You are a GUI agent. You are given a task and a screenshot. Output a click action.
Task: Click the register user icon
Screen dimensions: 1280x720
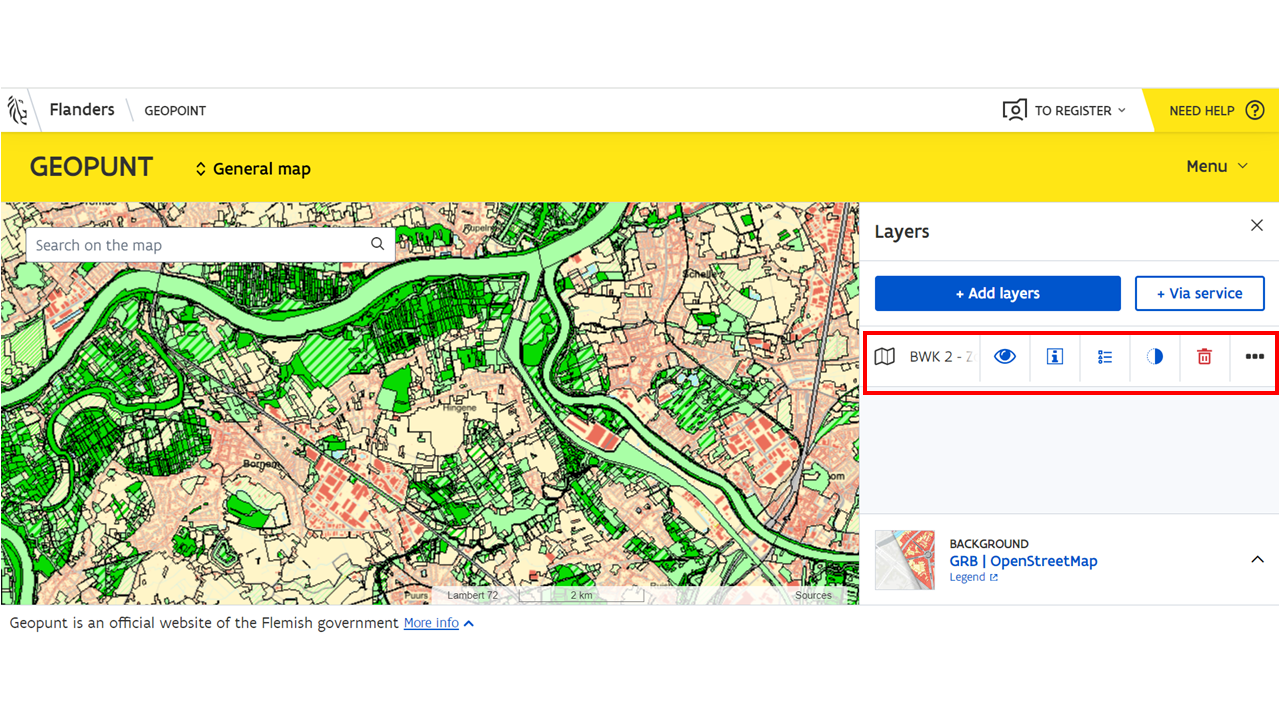tap(1014, 110)
